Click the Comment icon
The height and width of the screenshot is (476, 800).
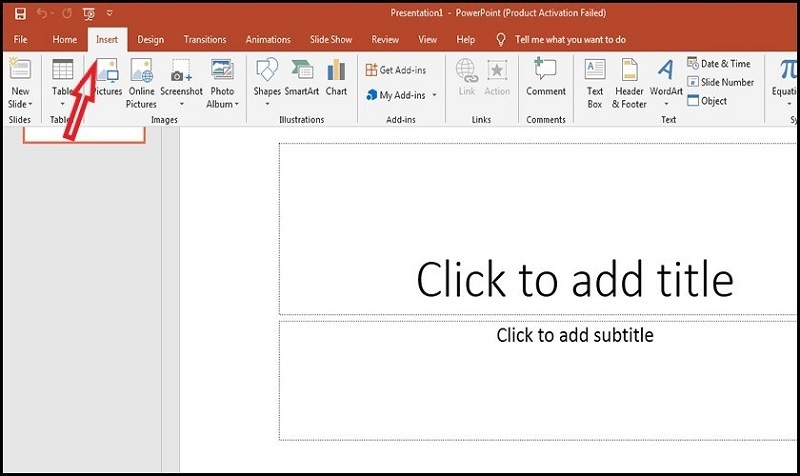click(546, 78)
